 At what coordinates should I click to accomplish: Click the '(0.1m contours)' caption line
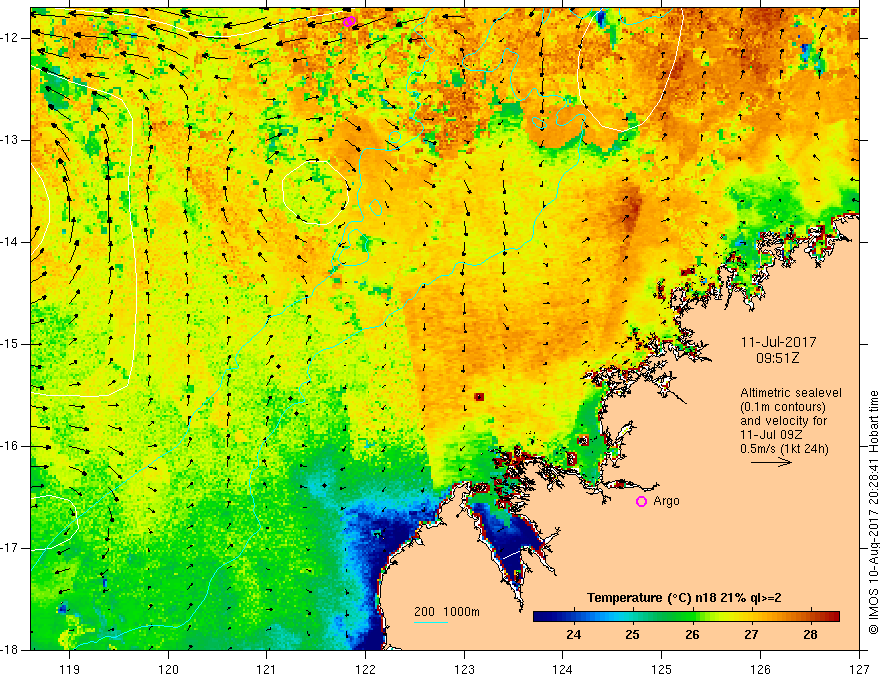click(783, 407)
